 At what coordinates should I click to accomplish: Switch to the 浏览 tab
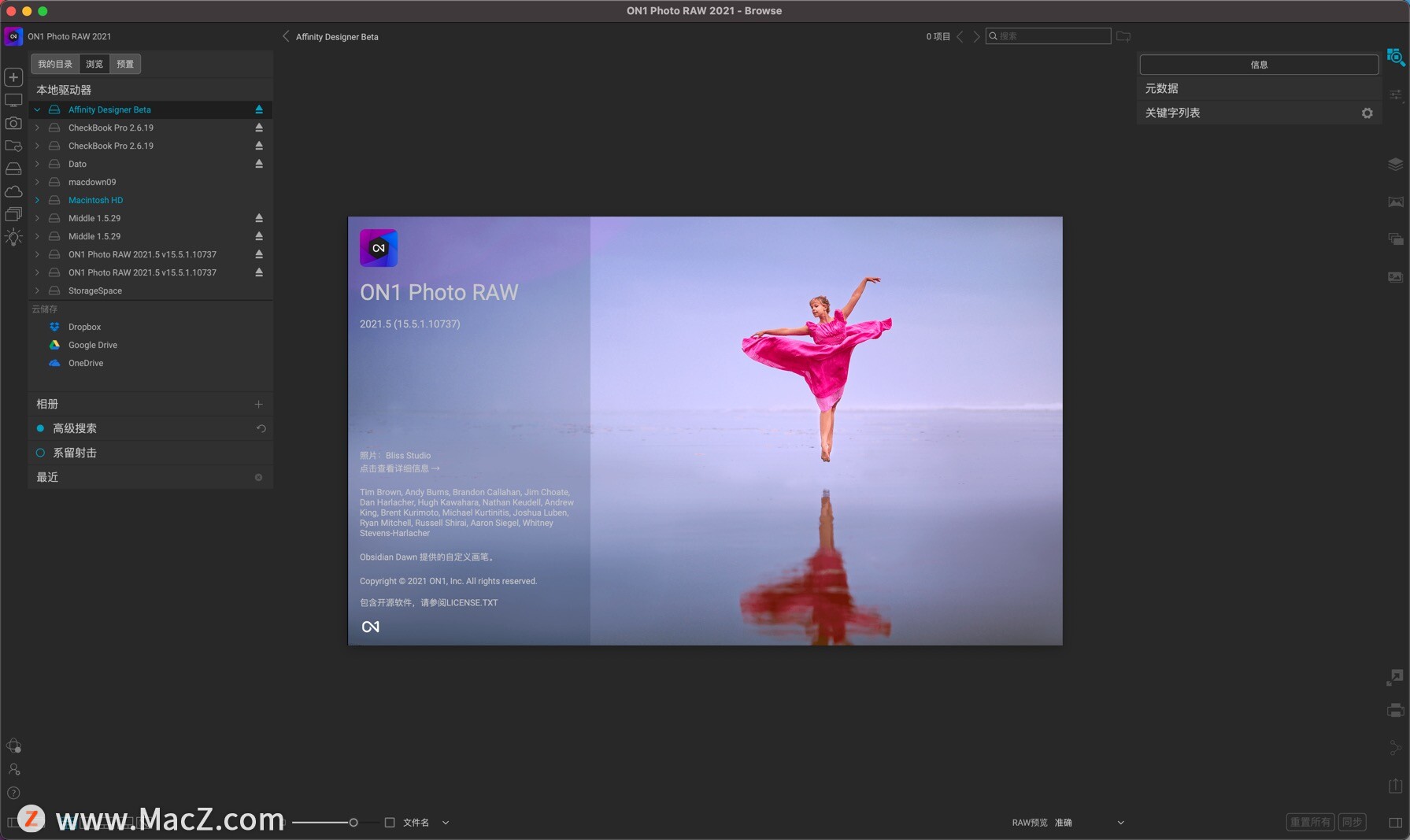94,65
